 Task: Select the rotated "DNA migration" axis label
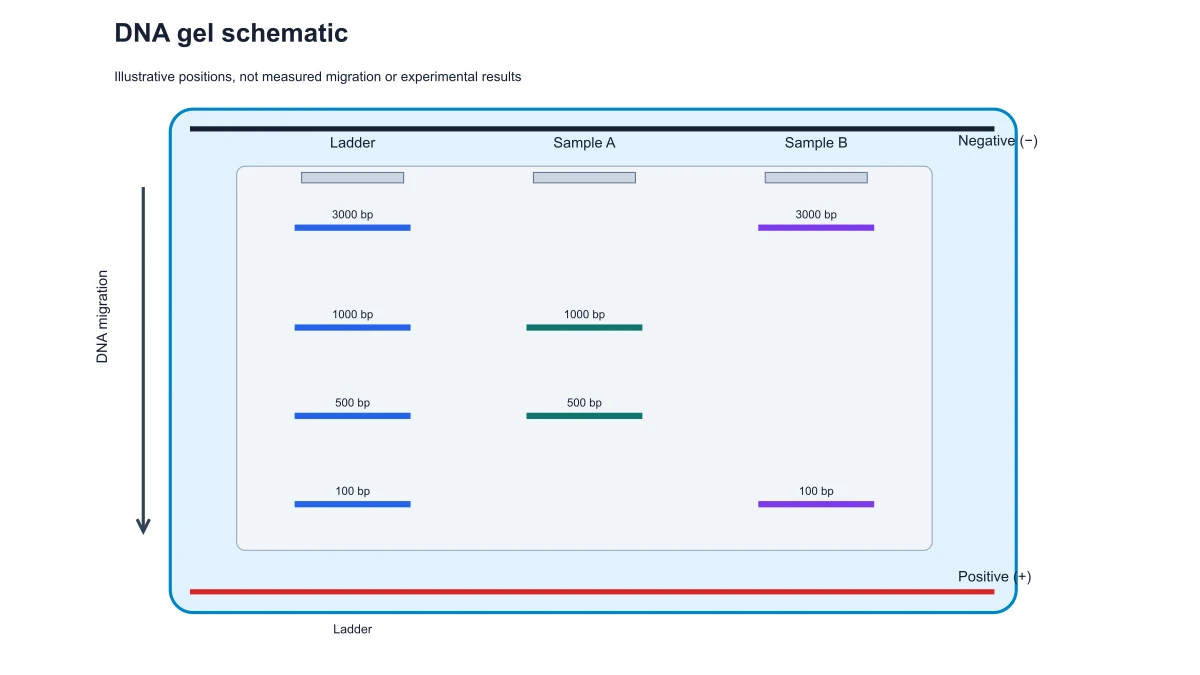pyautogui.click(x=102, y=317)
